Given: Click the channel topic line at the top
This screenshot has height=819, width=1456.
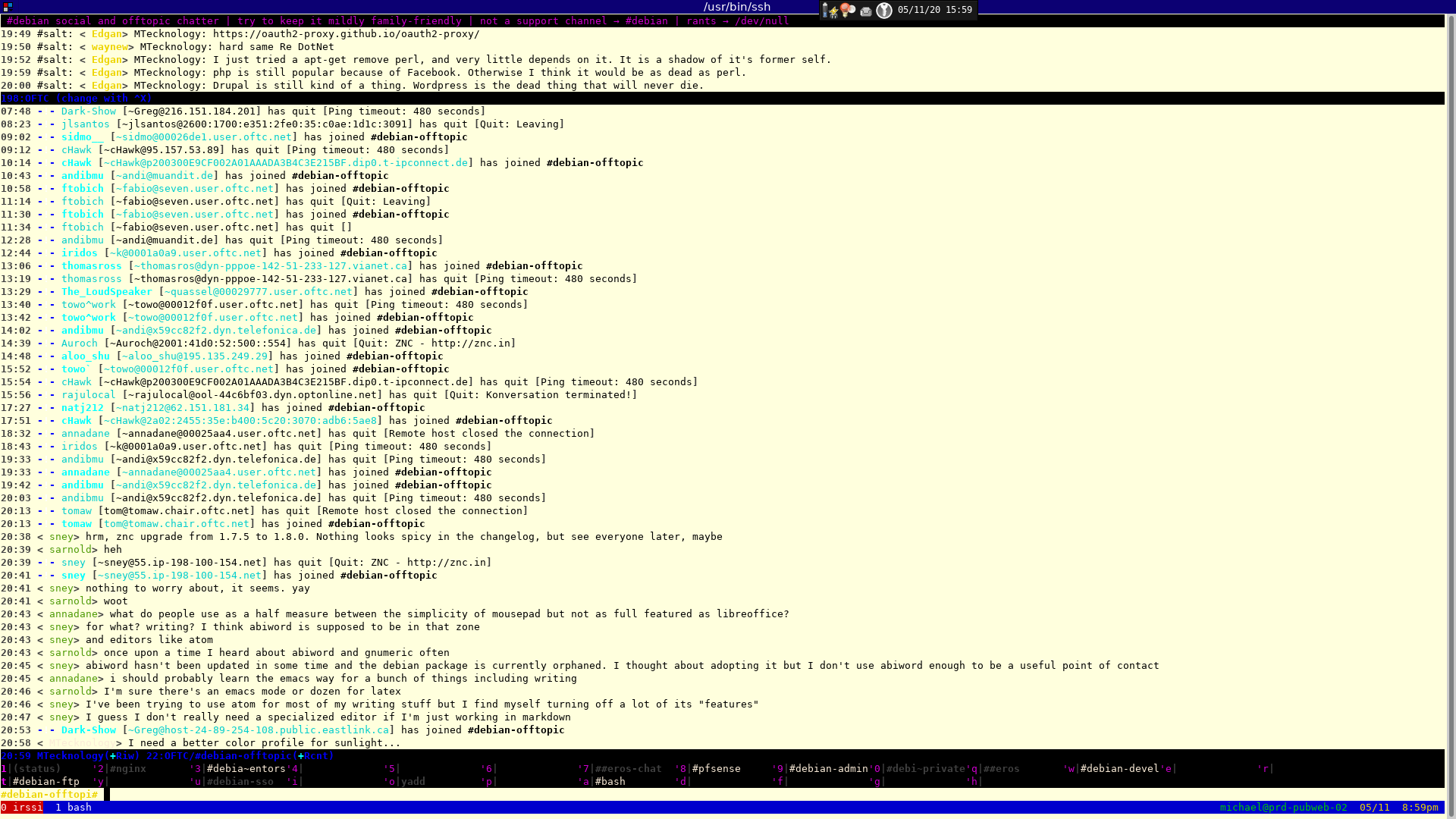Looking at the screenshot, I should click(x=397, y=21).
